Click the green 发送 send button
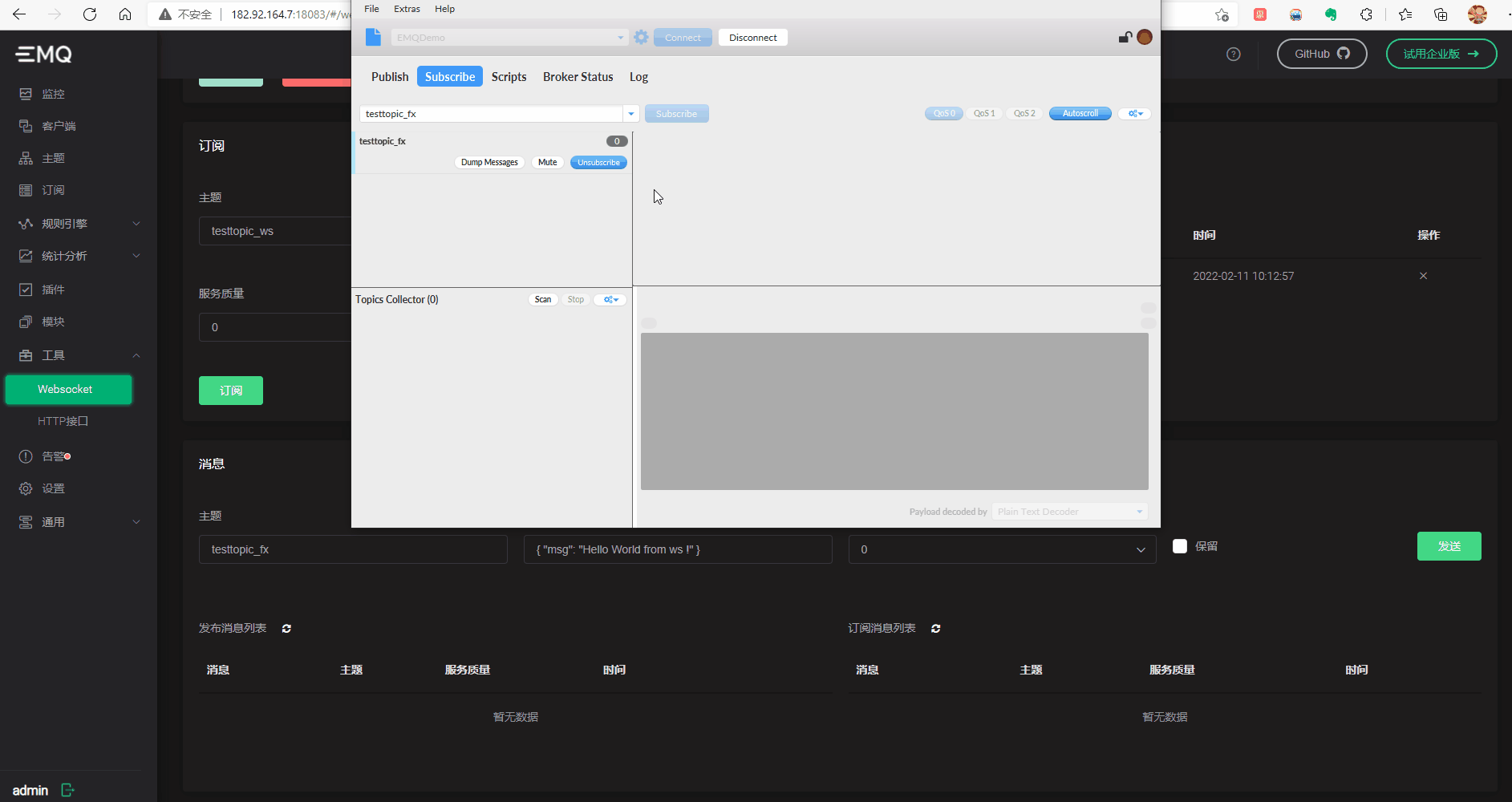Viewport: 1512px width, 802px height. tap(1449, 546)
